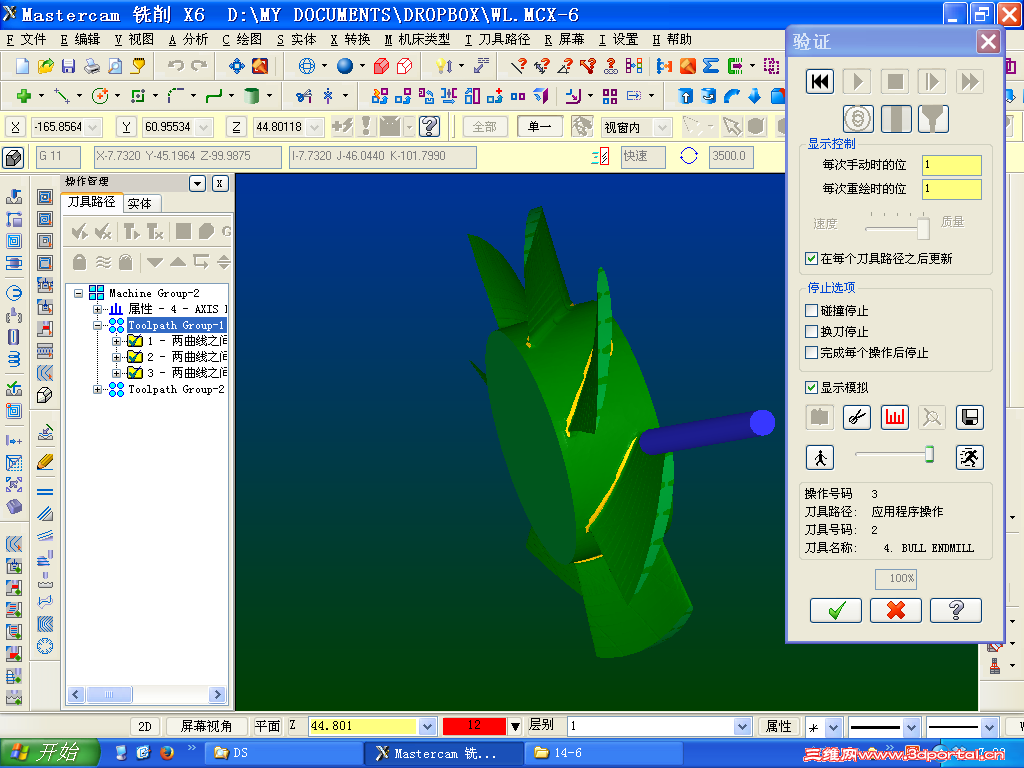This screenshot has height=768, width=1024.
Task: Restart verification with the rewind button
Action: pyautogui.click(x=820, y=82)
